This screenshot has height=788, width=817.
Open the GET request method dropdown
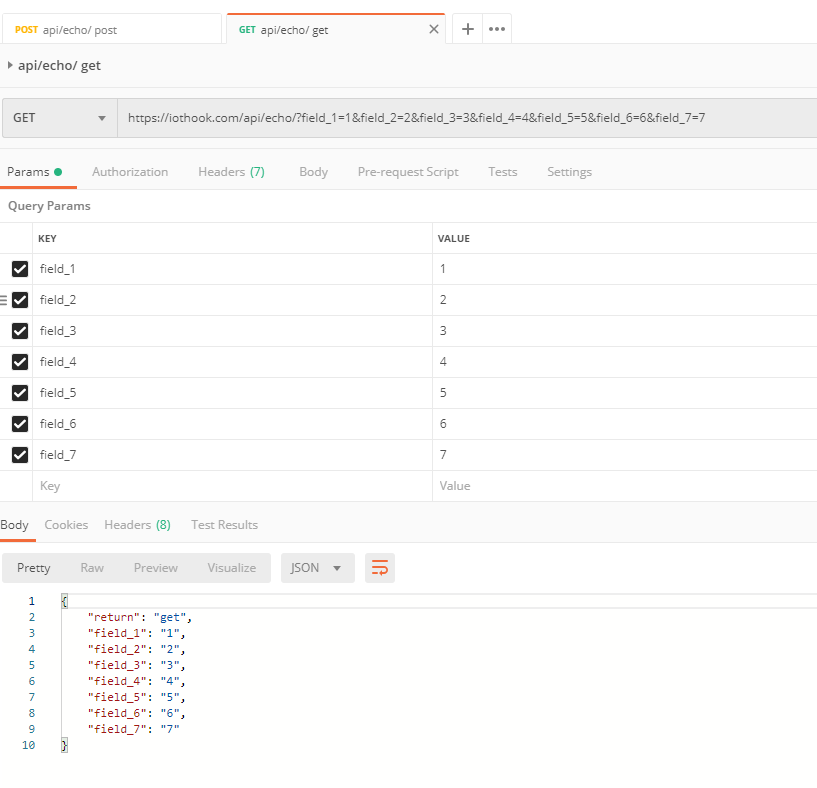click(58, 117)
